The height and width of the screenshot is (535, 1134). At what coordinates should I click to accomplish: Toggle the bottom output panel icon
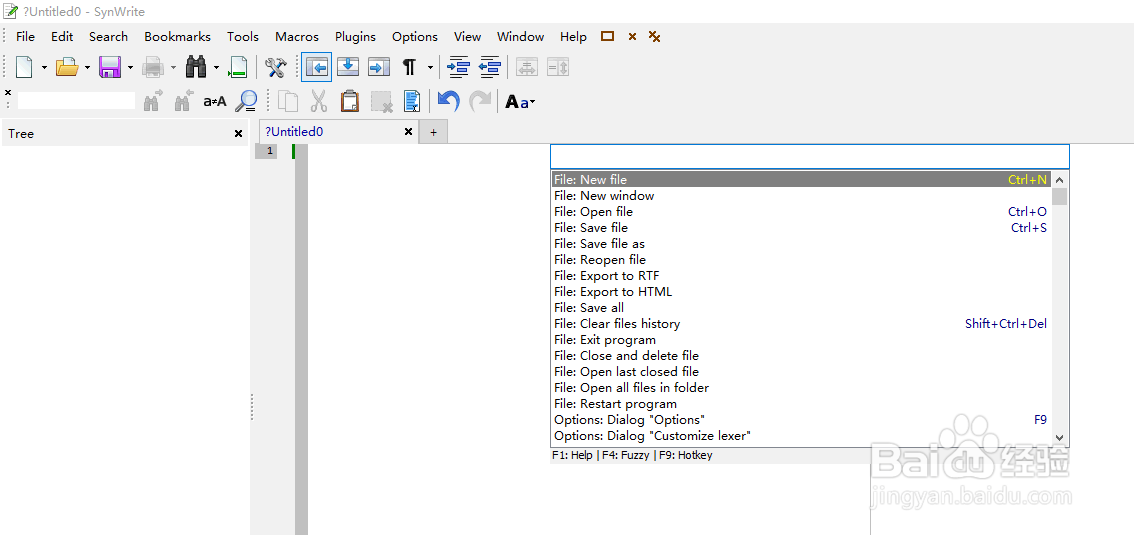[349, 67]
